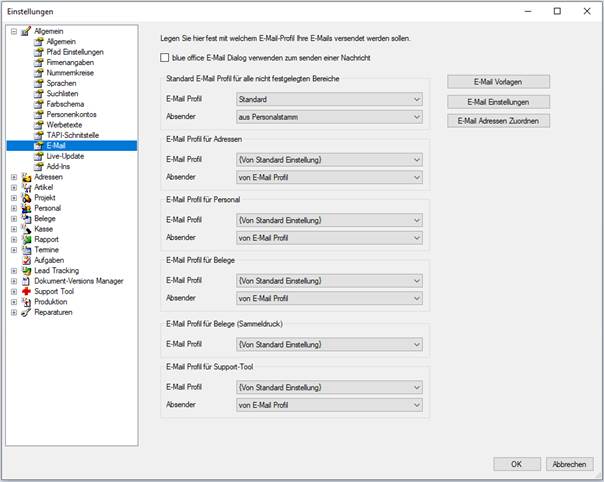Open the E-Mail Einstellungen button

[498, 102]
